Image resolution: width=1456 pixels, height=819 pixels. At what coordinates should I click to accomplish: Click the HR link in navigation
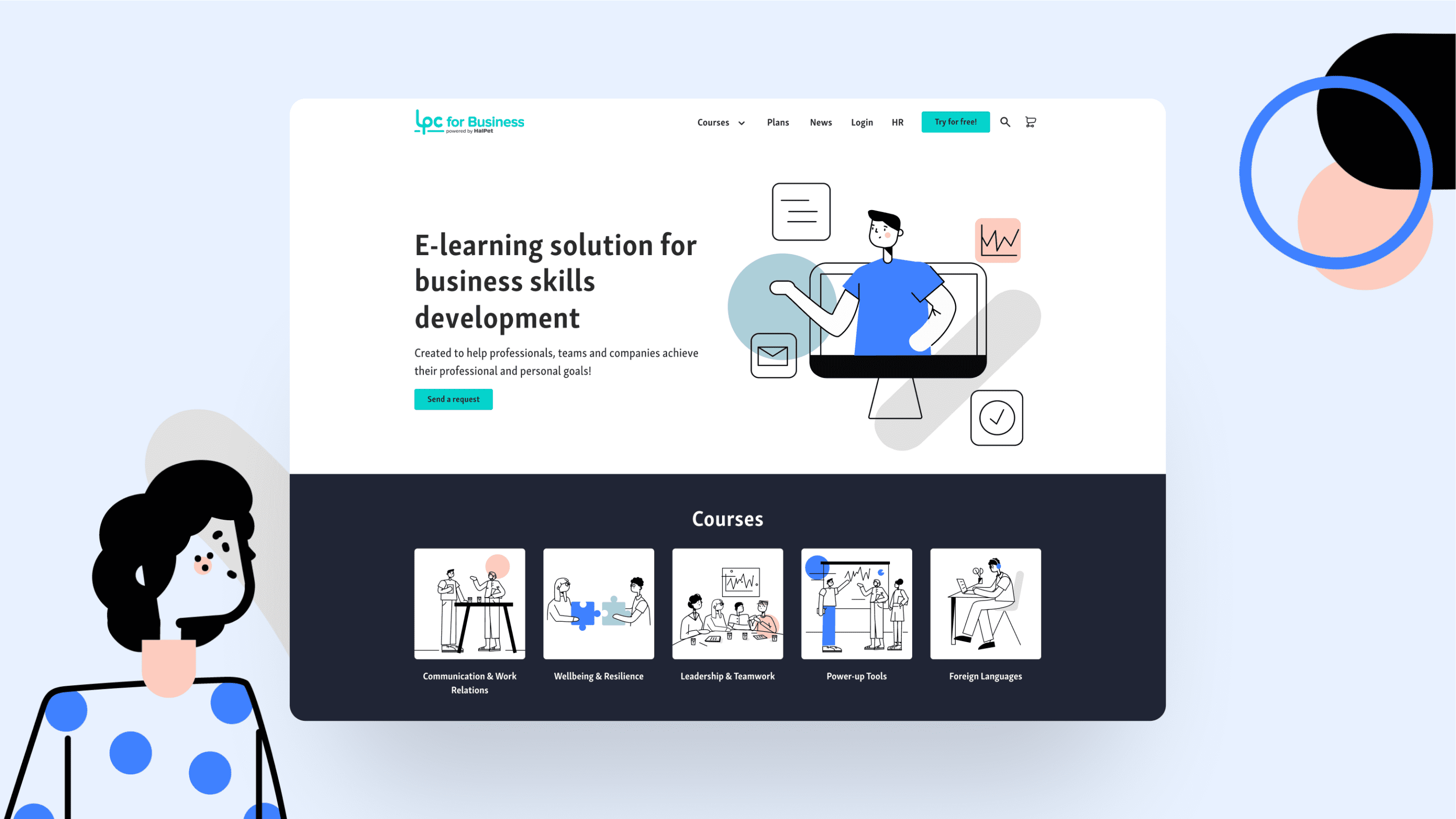[x=898, y=122]
